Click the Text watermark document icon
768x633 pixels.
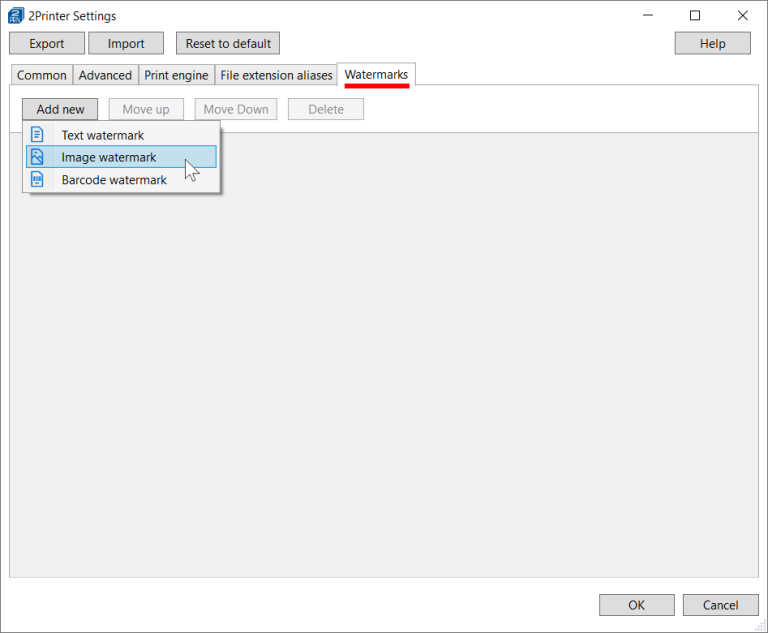point(37,135)
